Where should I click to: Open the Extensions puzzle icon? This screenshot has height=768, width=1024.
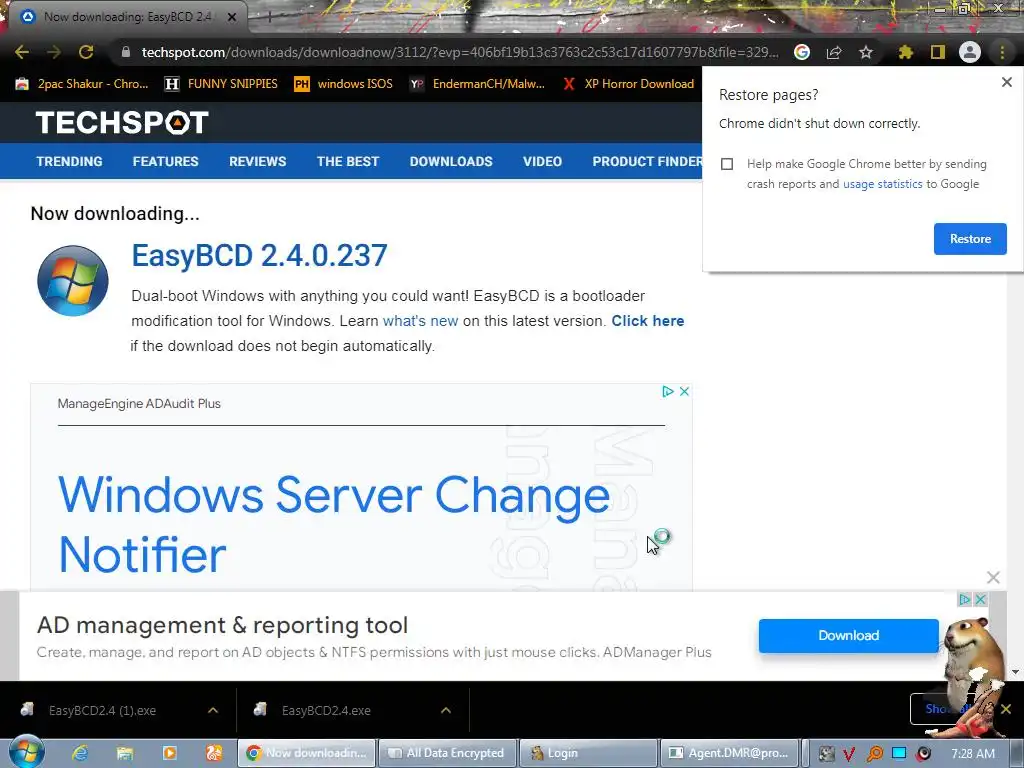[x=905, y=52]
